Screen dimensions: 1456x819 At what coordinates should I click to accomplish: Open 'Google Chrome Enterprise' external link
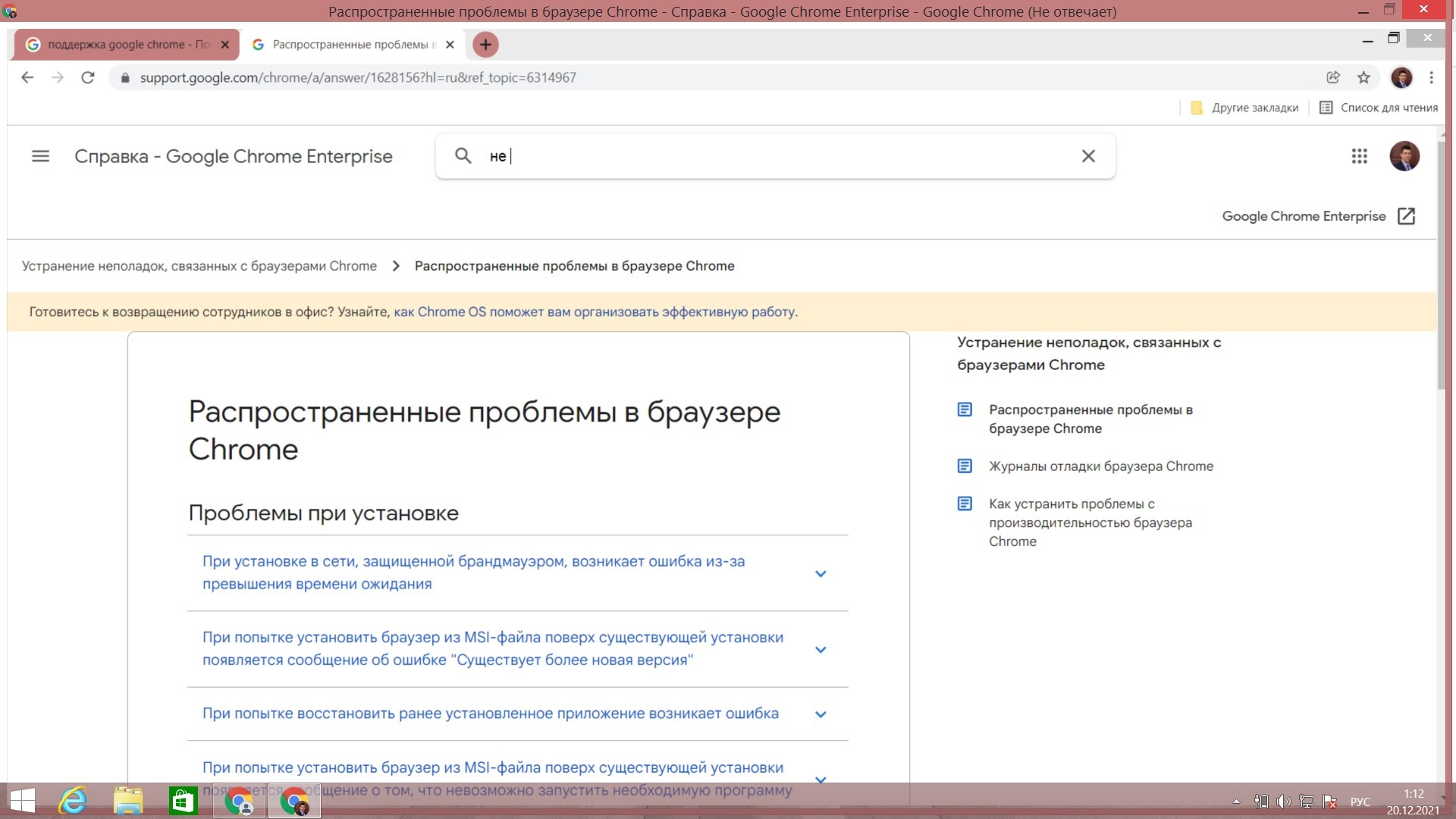pyautogui.click(x=1319, y=216)
